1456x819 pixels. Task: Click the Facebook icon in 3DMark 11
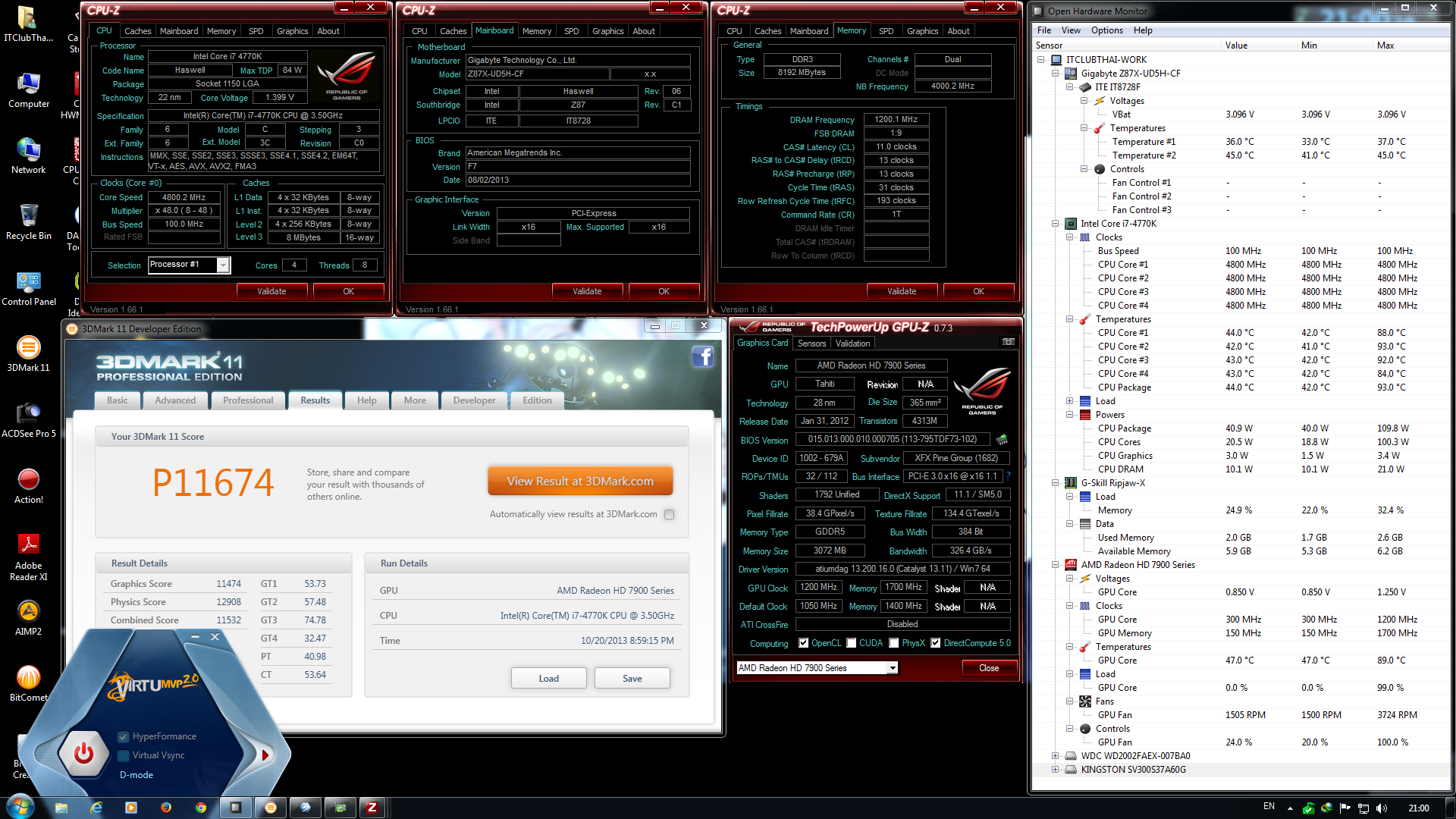click(x=702, y=356)
